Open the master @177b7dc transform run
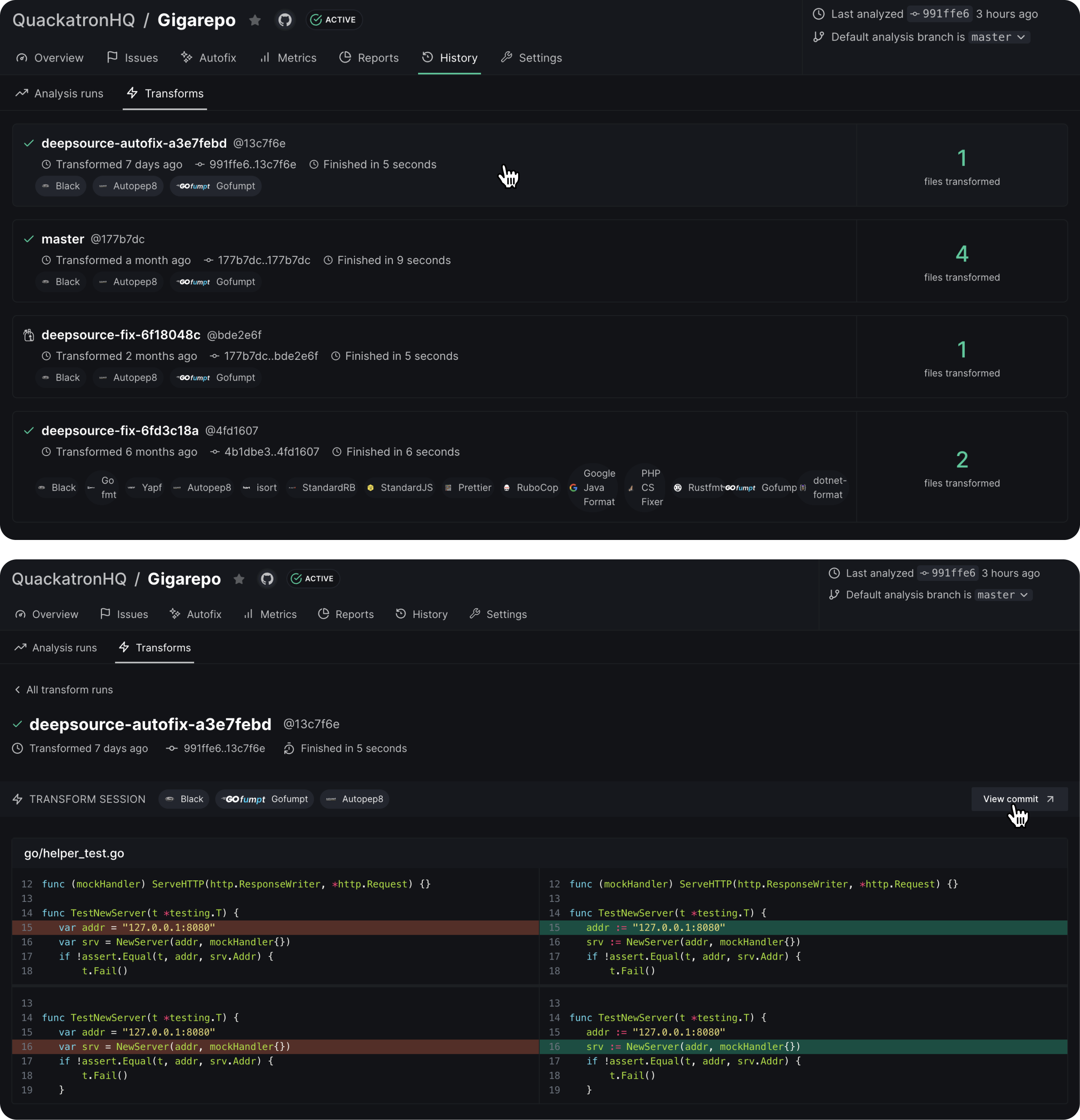Image resolution: width=1080 pixels, height=1120 pixels. tap(63, 239)
